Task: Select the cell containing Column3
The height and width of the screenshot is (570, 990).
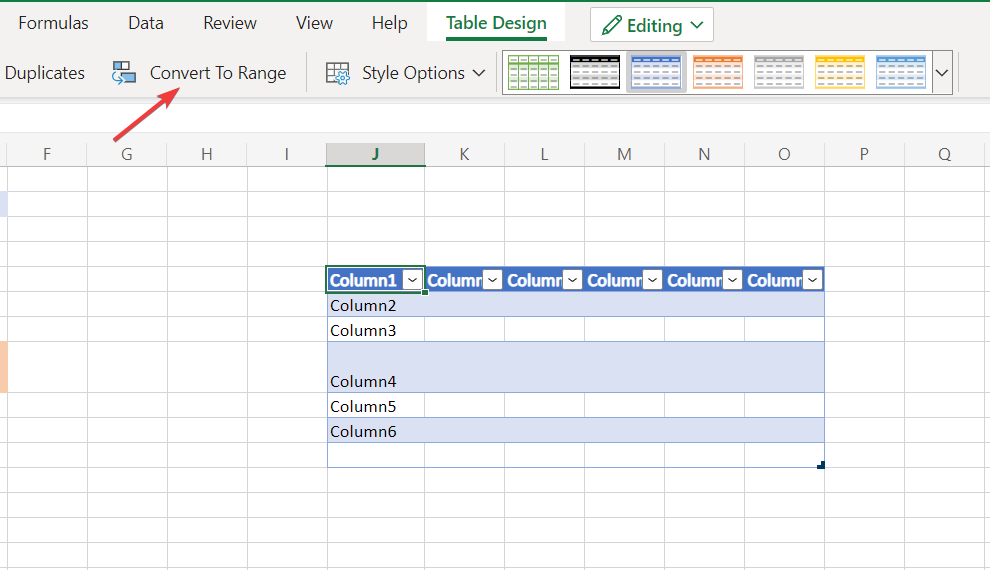Action: (376, 330)
